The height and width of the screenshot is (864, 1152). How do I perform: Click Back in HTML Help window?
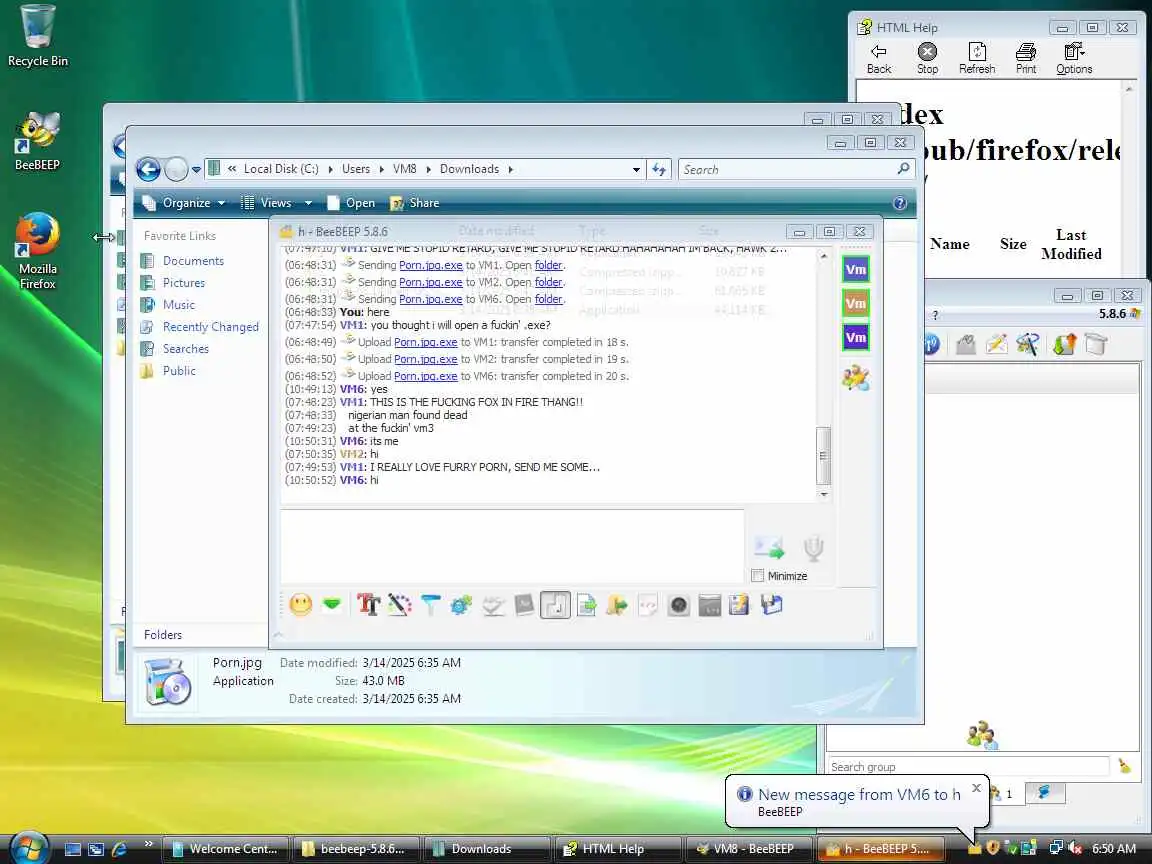(879, 59)
